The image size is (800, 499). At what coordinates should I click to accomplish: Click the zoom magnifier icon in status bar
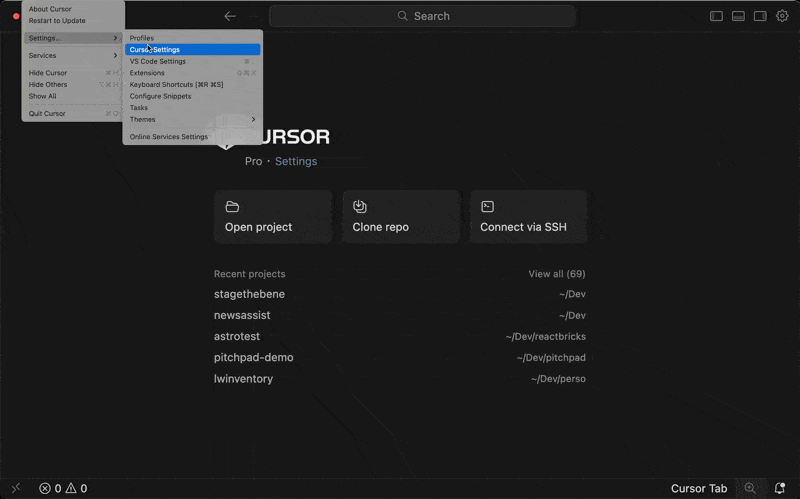click(x=750, y=488)
